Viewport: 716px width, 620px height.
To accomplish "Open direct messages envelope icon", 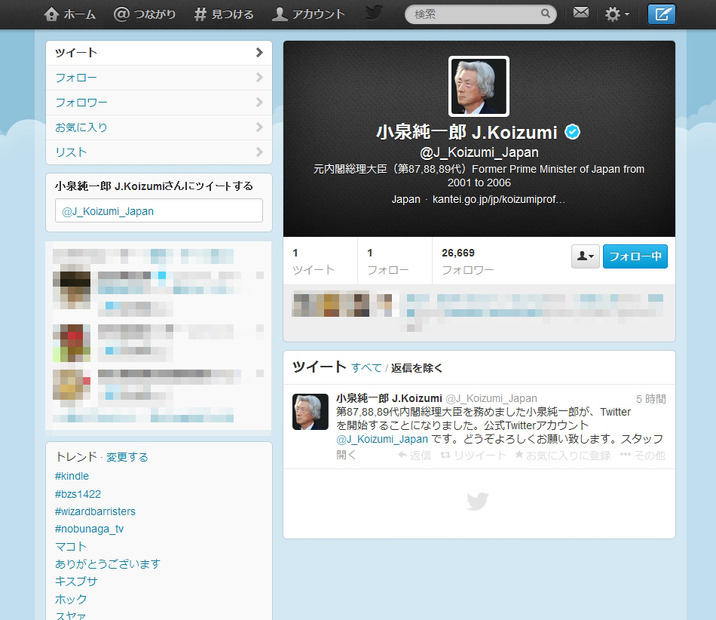I will click(581, 12).
